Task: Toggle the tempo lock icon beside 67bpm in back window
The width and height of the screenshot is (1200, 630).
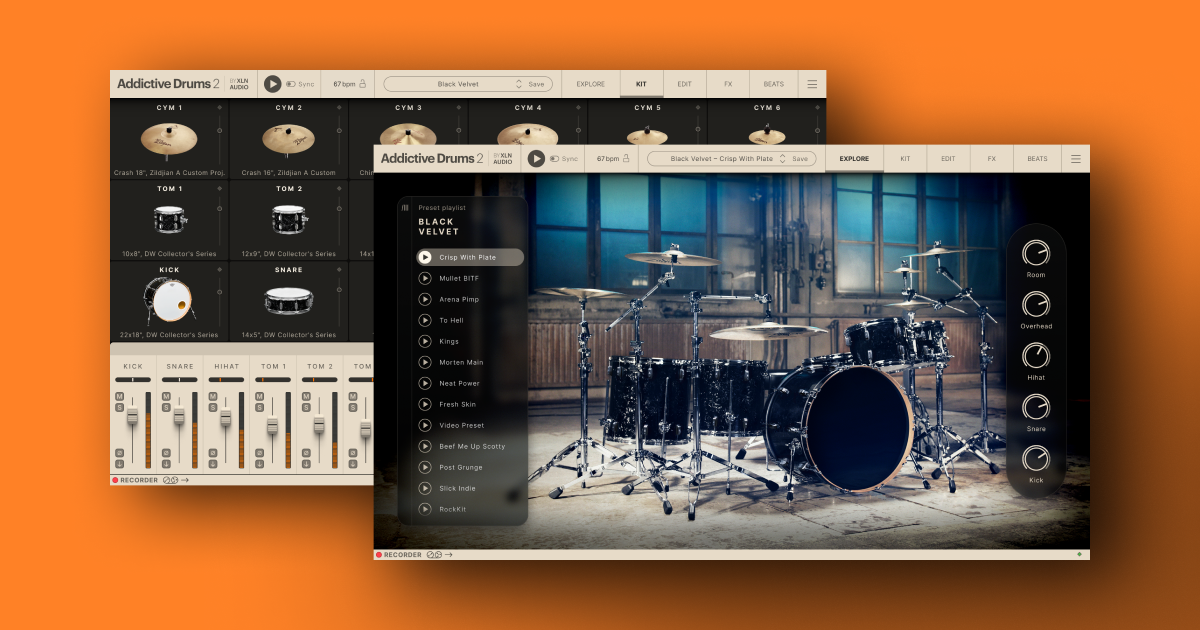Action: 363,84
